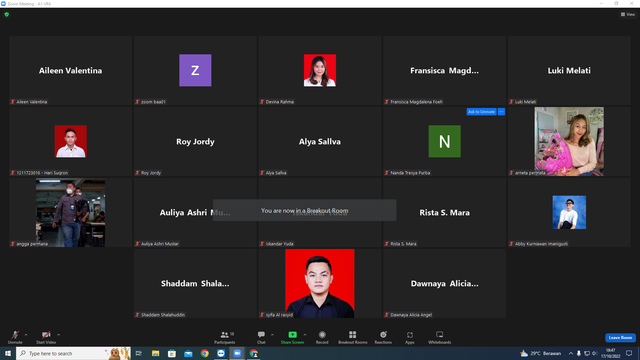Image resolution: width=640 pixels, height=360 pixels.
Task: Open Share Screen options arrow
Action: tap(305, 335)
